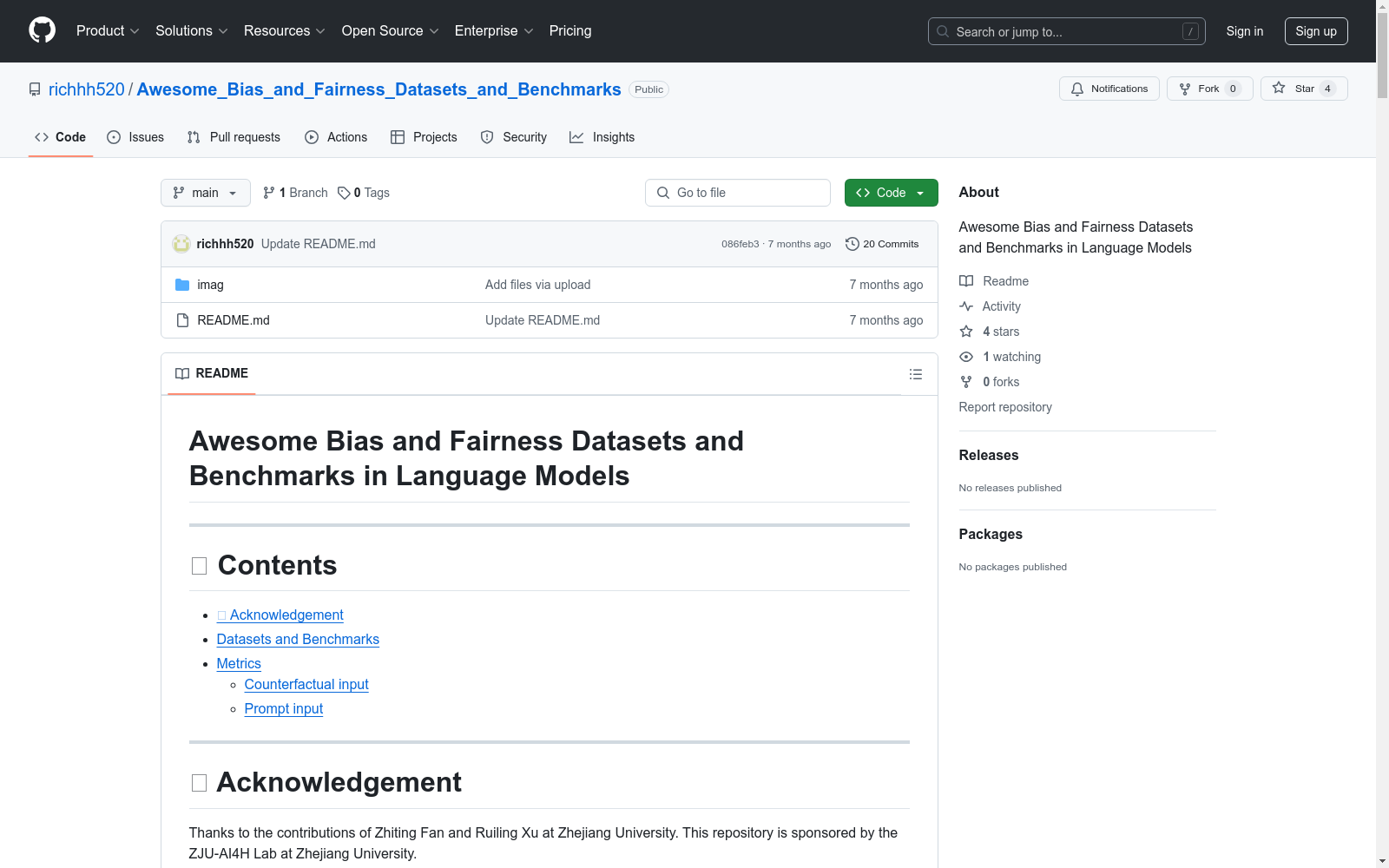Viewport: 1389px width, 868px height.
Task: Jump to the Metrics section link
Action: pyautogui.click(x=239, y=663)
